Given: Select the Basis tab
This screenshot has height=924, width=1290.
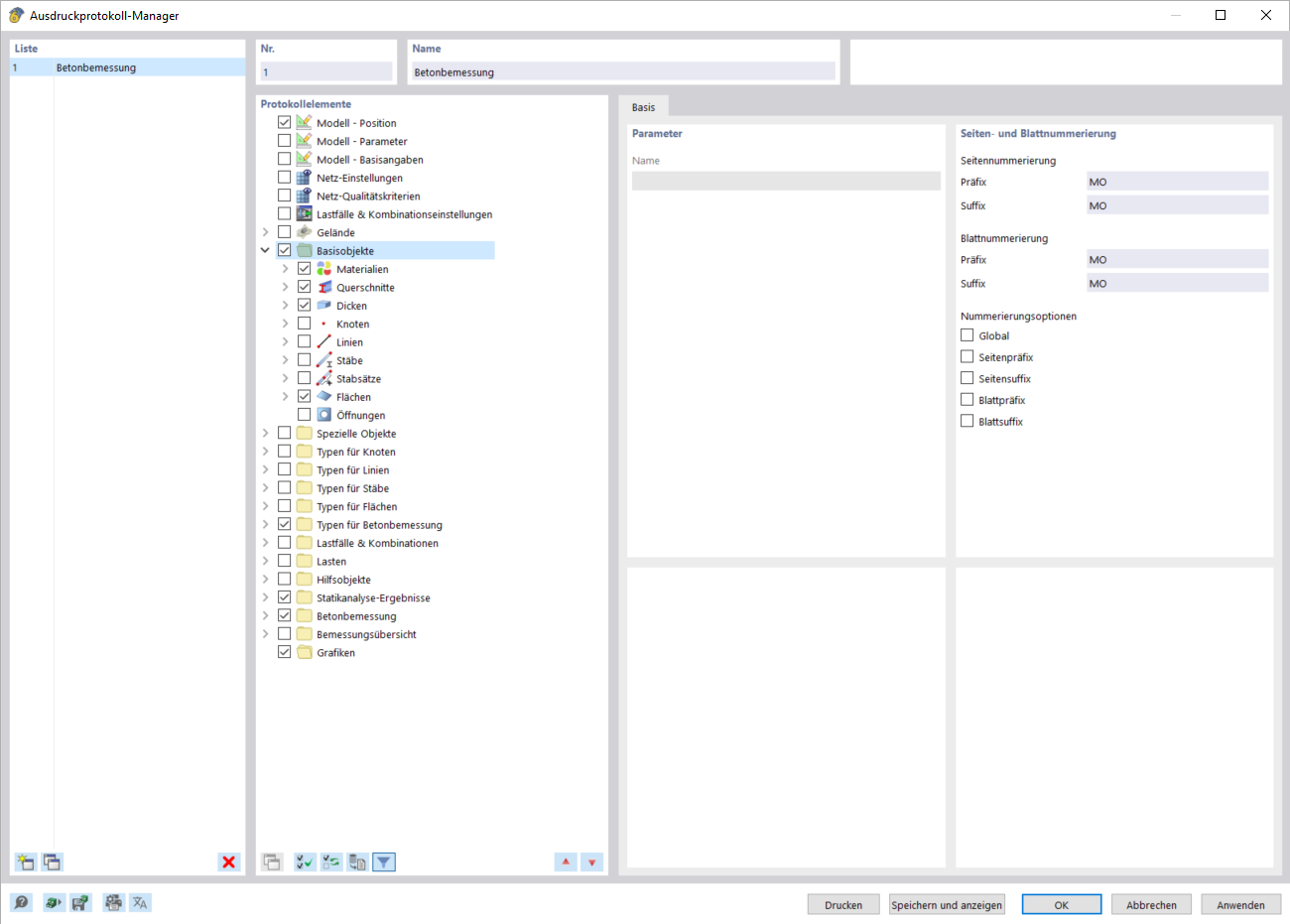Looking at the screenshot, I should point(643,107).
